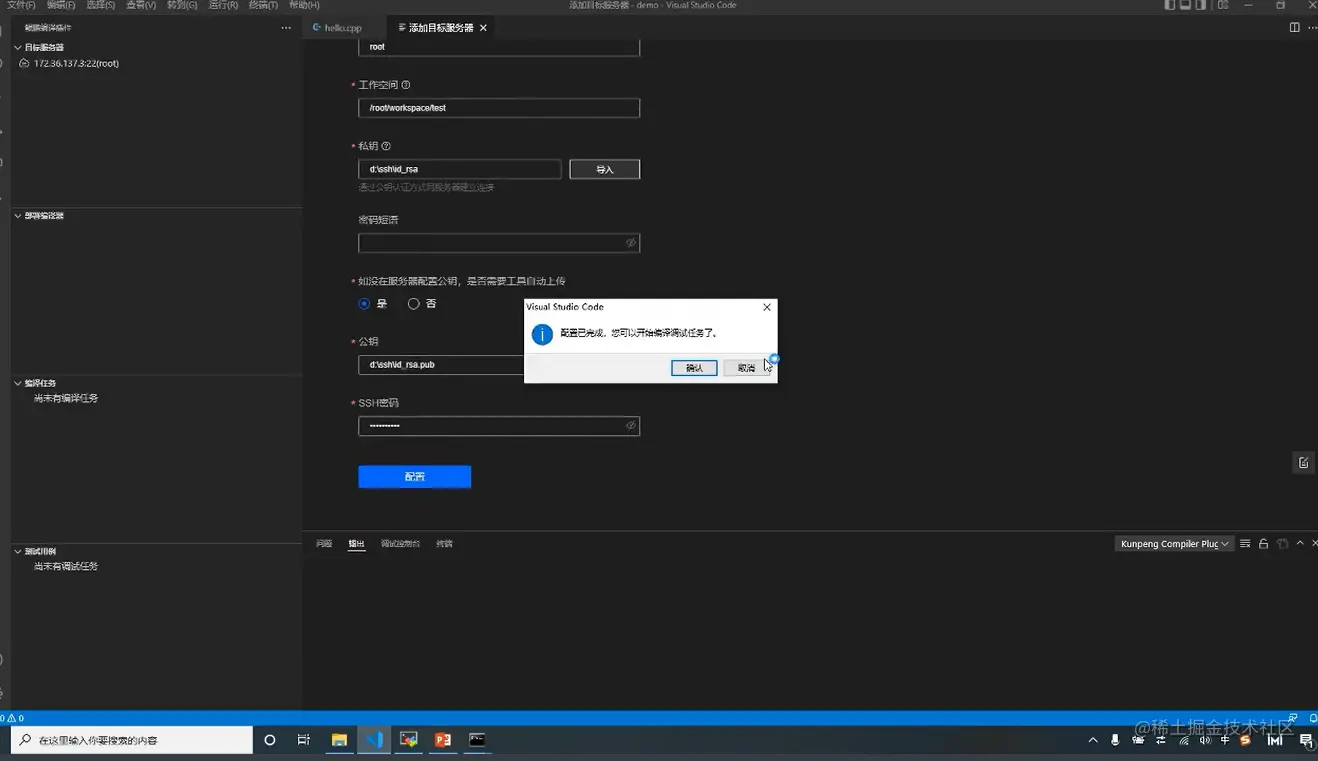The height and width of the screenshot is (761, 1318).
Task: Toggle primary sidebar layout icon in the title bar
Action: click(1170, 5)
